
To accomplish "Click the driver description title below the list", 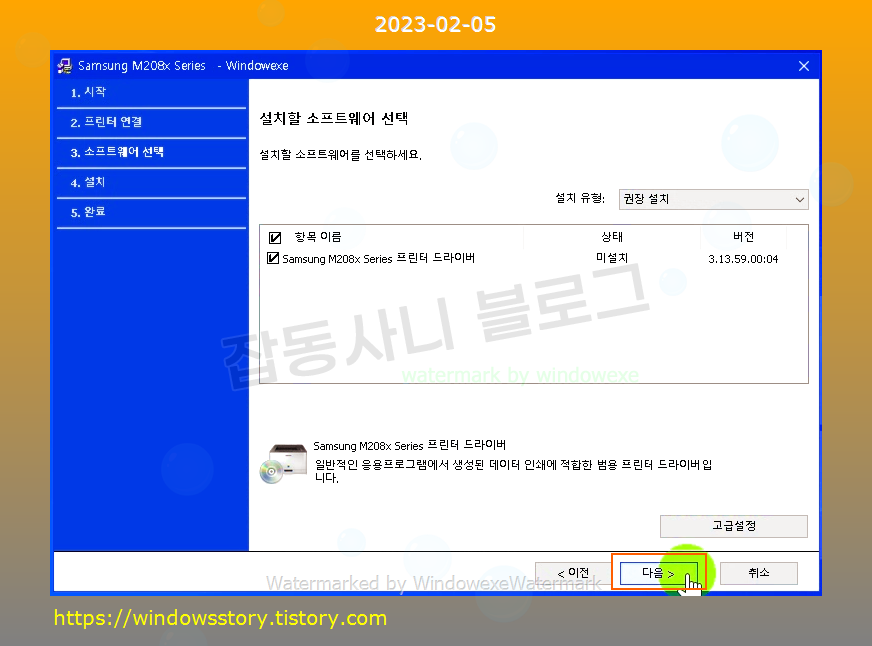I will coord(409,445).
